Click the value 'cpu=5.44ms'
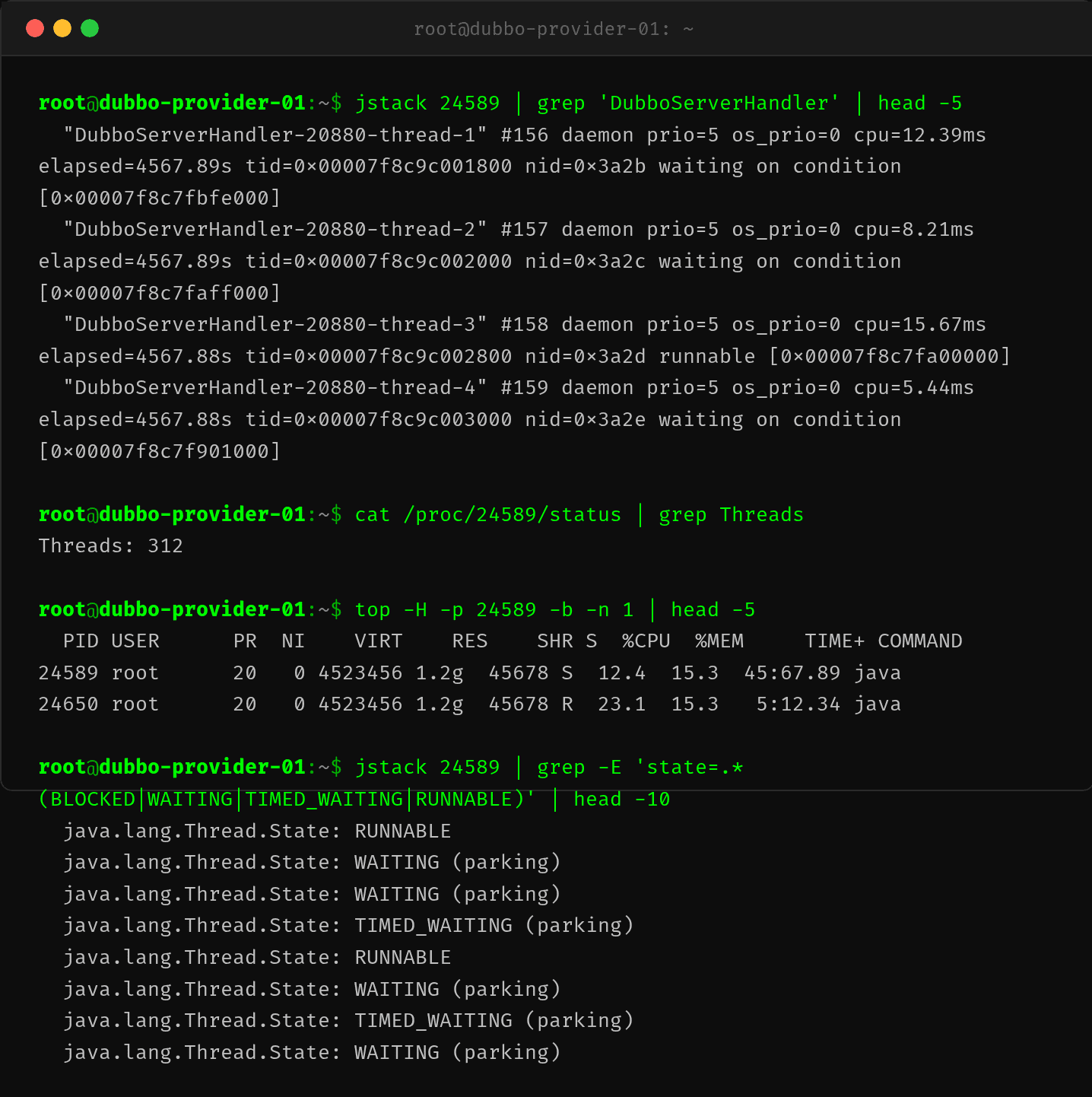The height and width of the screenshot is (1097, 1092). coord(914,387)
